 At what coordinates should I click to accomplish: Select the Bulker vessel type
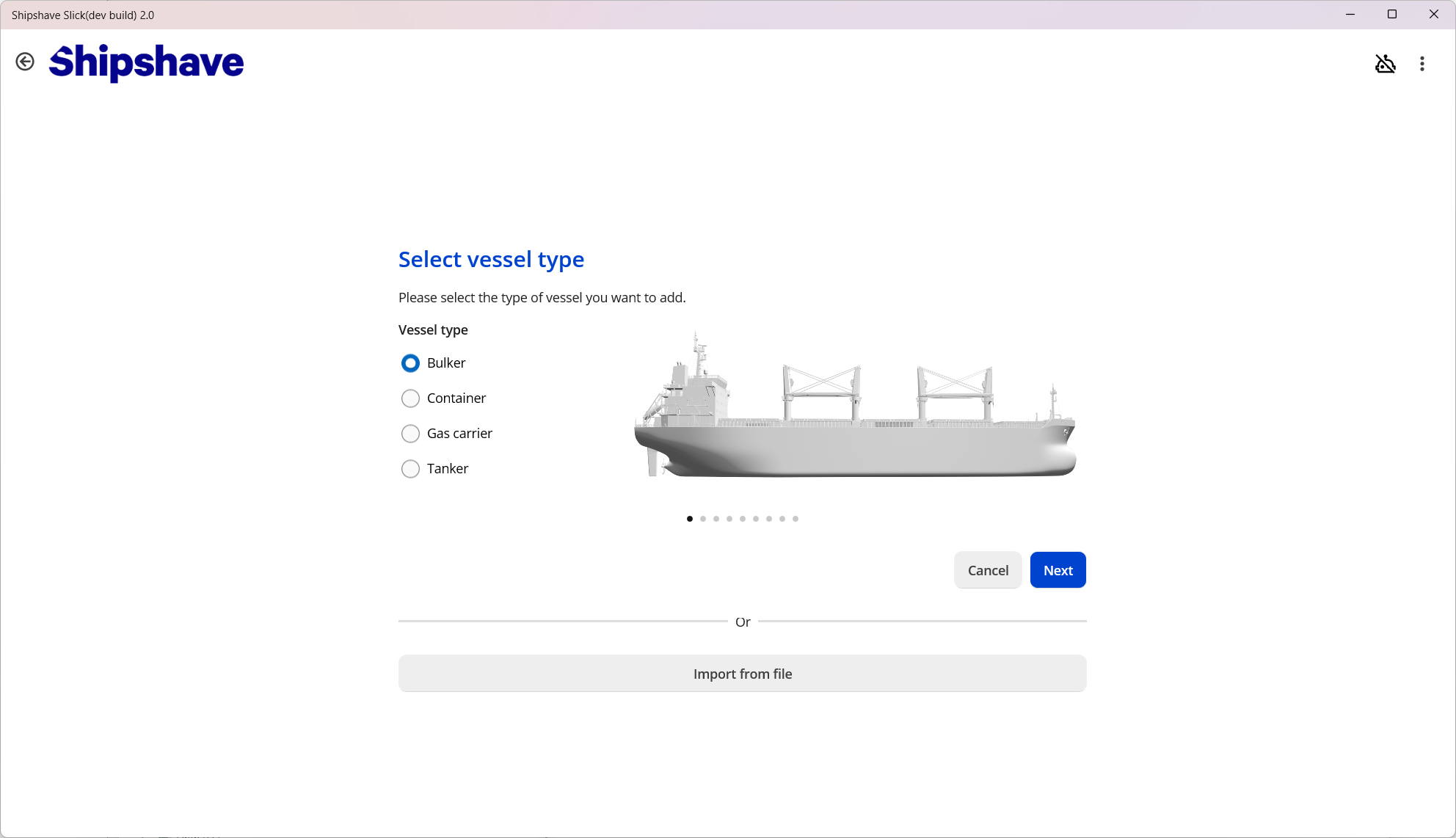(x=410, y=363)
